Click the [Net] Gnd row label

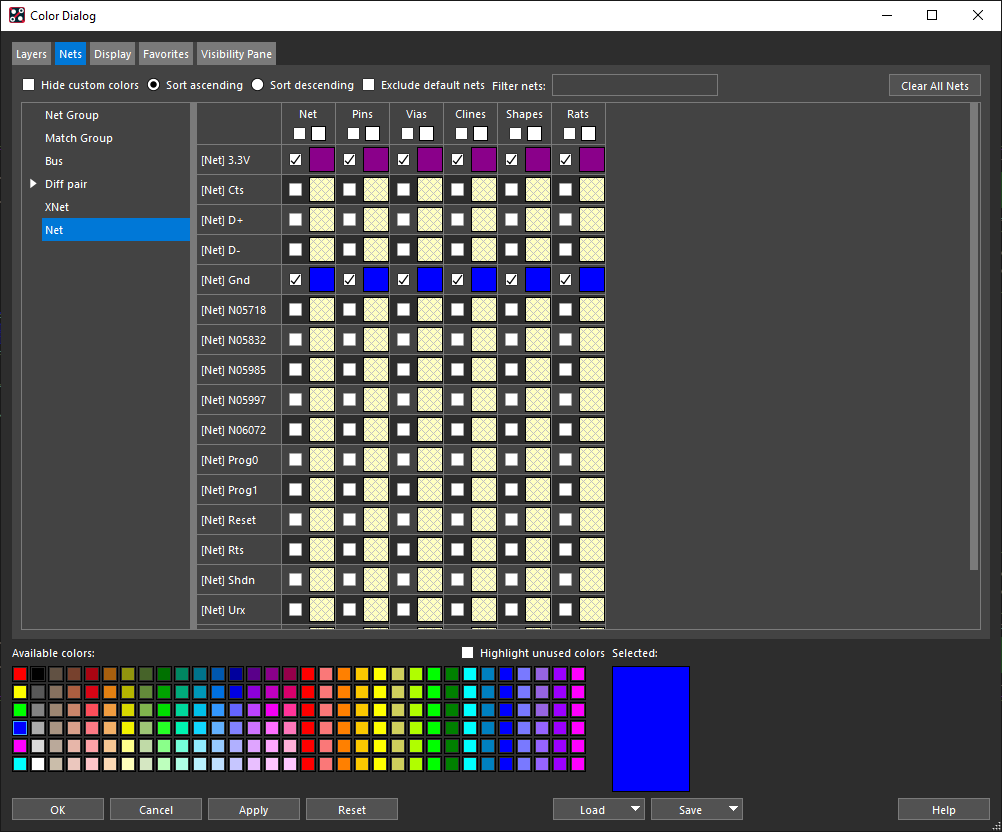226,280
